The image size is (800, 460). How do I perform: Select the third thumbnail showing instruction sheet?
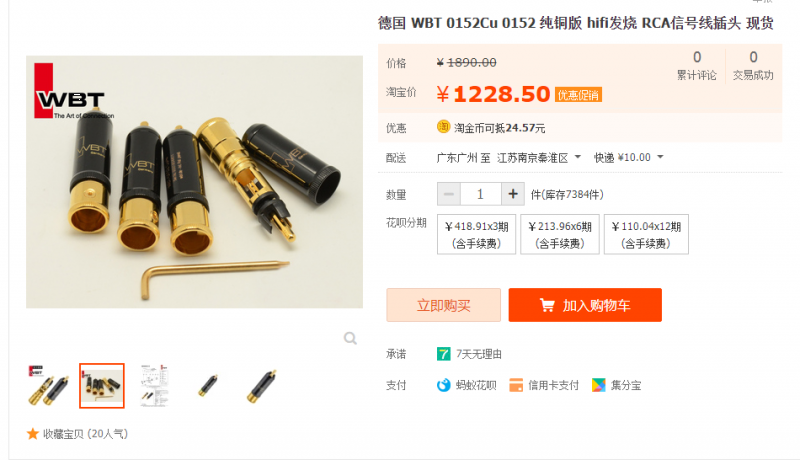click(155, 386)
